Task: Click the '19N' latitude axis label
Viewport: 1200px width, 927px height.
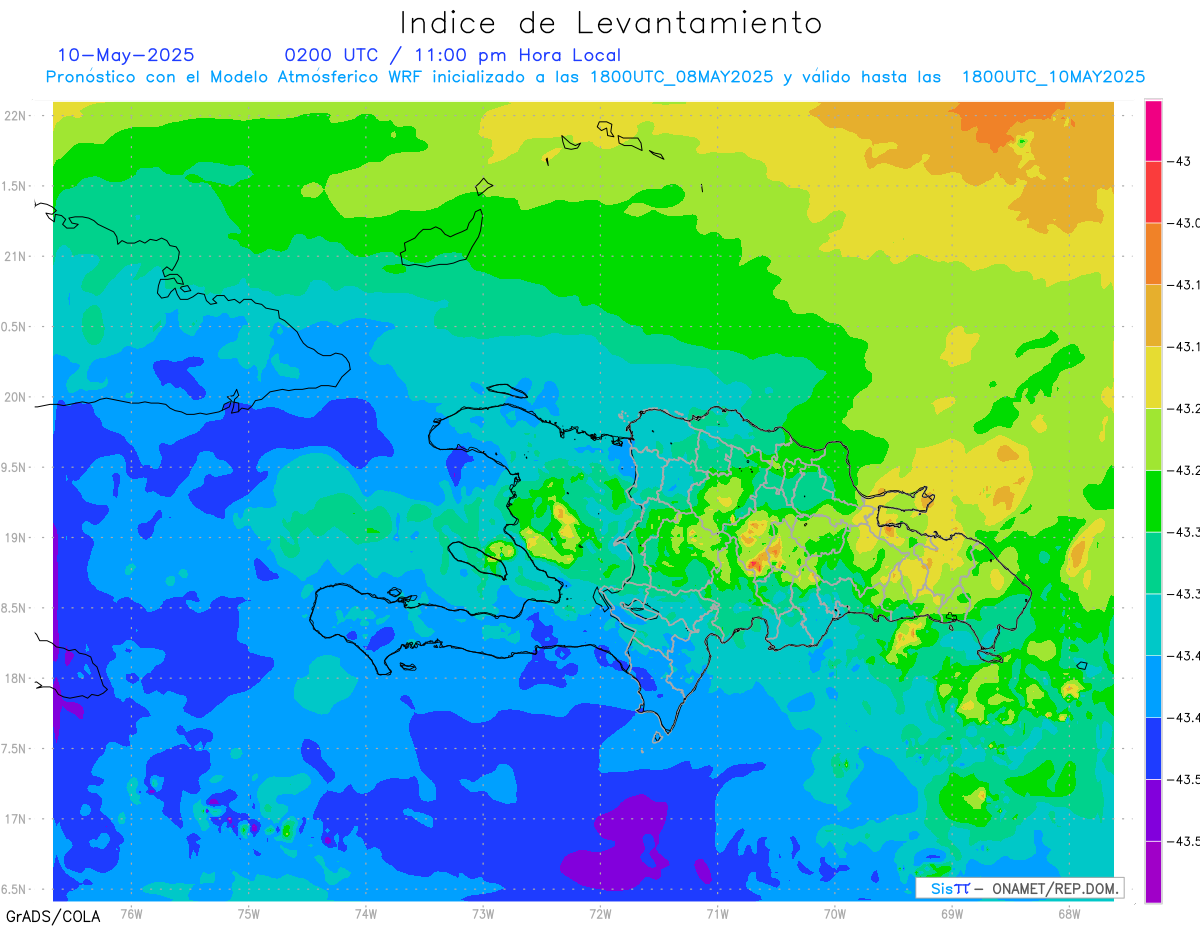Action: click(x=16, y=537)
